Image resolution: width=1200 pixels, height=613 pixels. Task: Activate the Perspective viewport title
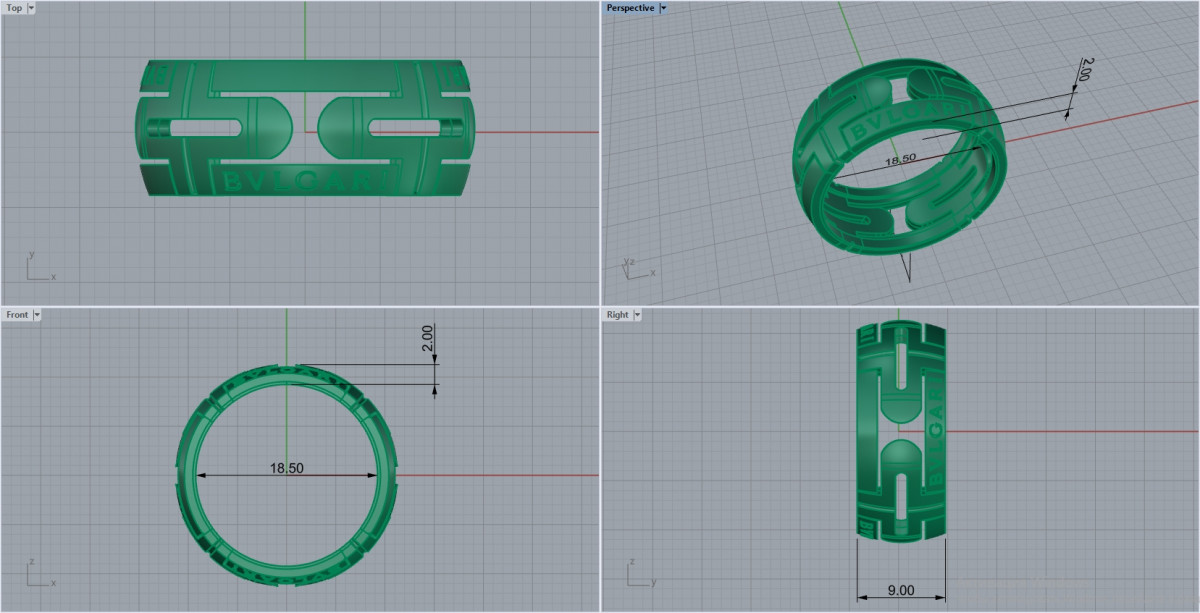(x=630, y=8)
